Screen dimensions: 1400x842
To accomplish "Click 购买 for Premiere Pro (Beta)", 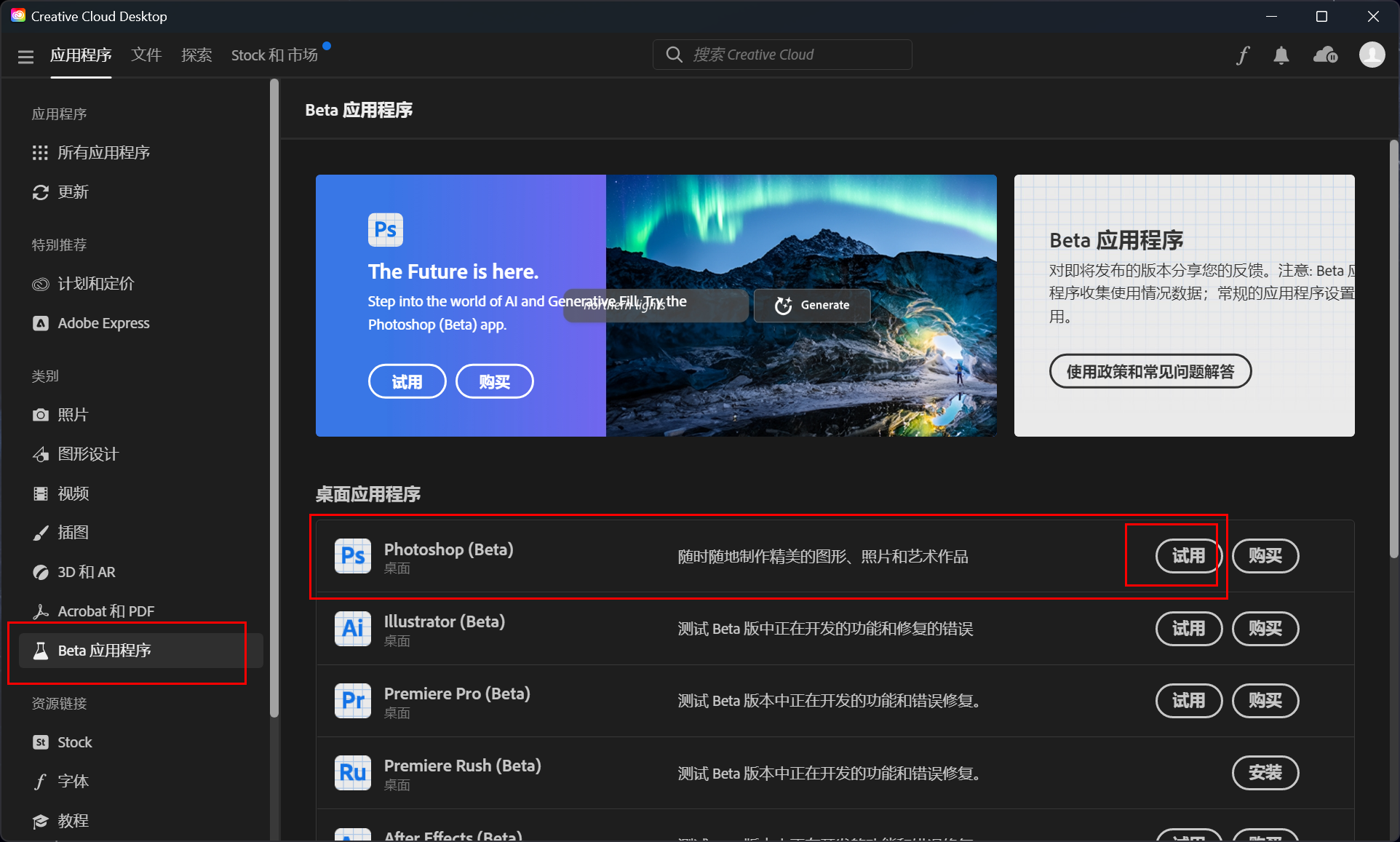I will [x=1265, y=700].
